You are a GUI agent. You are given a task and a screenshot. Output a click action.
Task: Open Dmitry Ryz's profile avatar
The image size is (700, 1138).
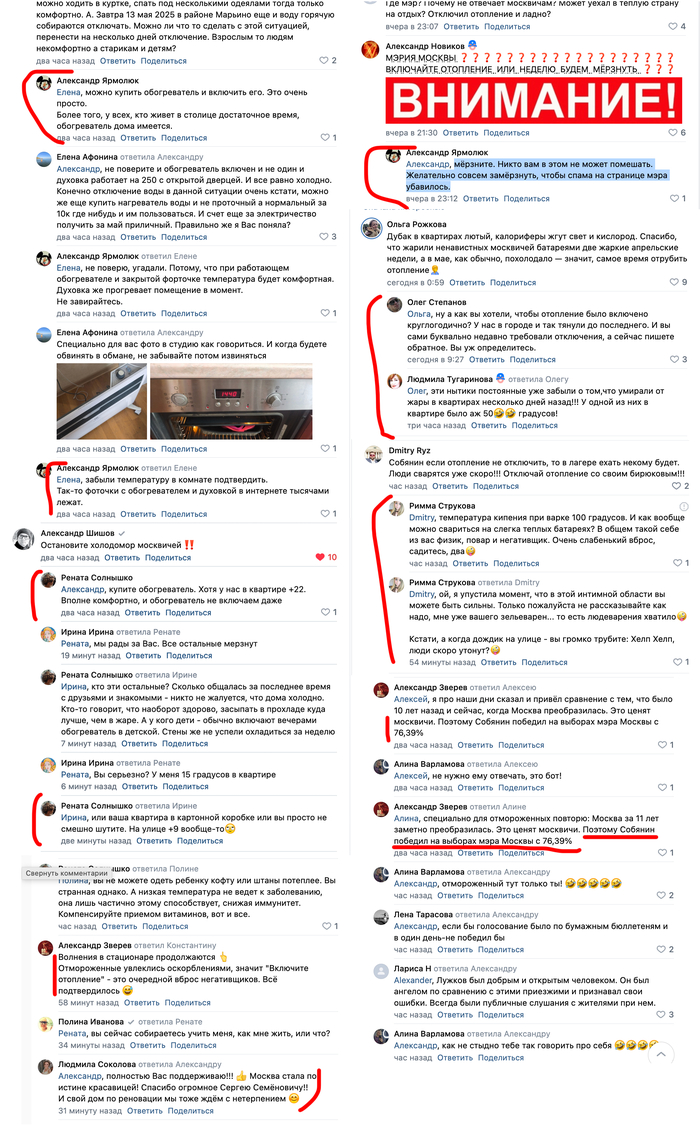pyautogui.click(x=373, y=455)
